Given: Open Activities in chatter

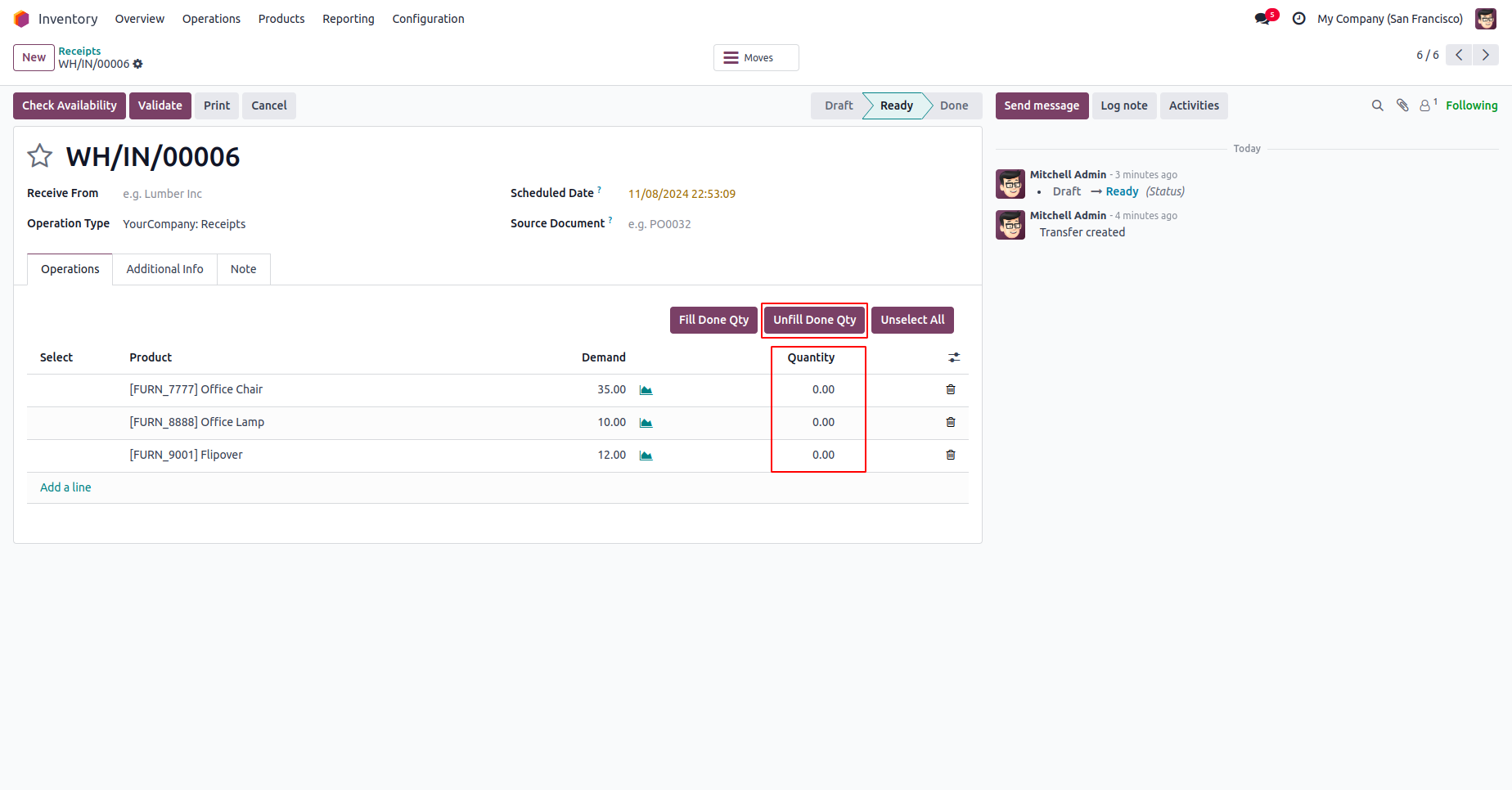Looking at the screenshot, I should point(1194,105).
